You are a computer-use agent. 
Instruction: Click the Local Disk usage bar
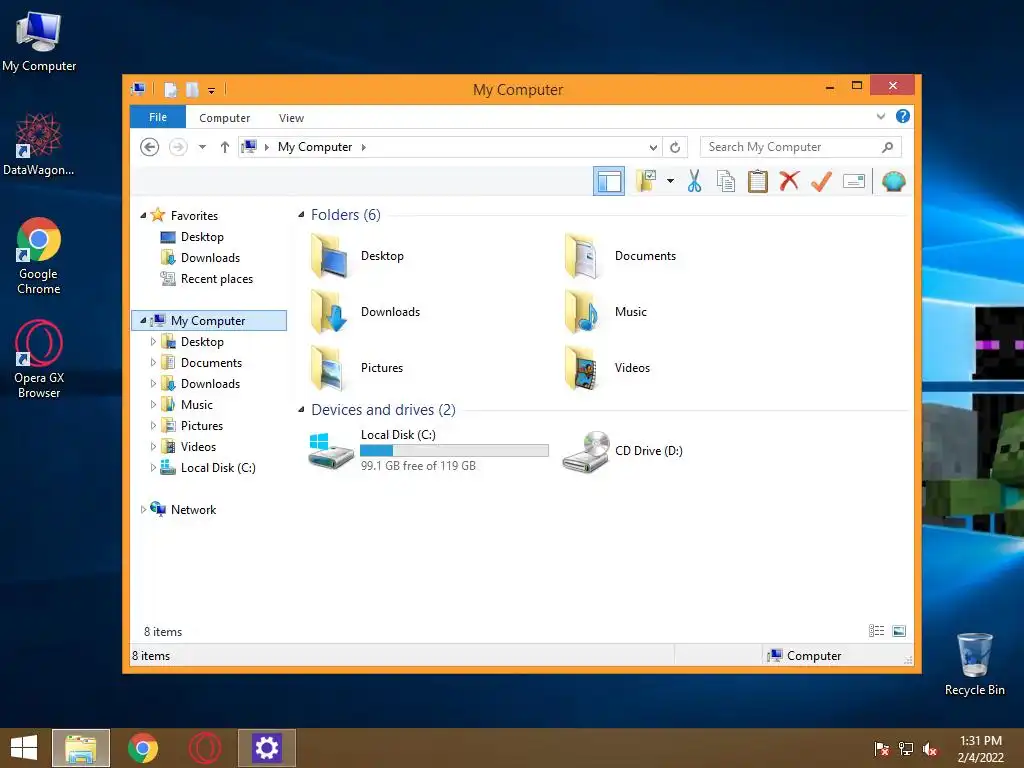pos(454,451)
